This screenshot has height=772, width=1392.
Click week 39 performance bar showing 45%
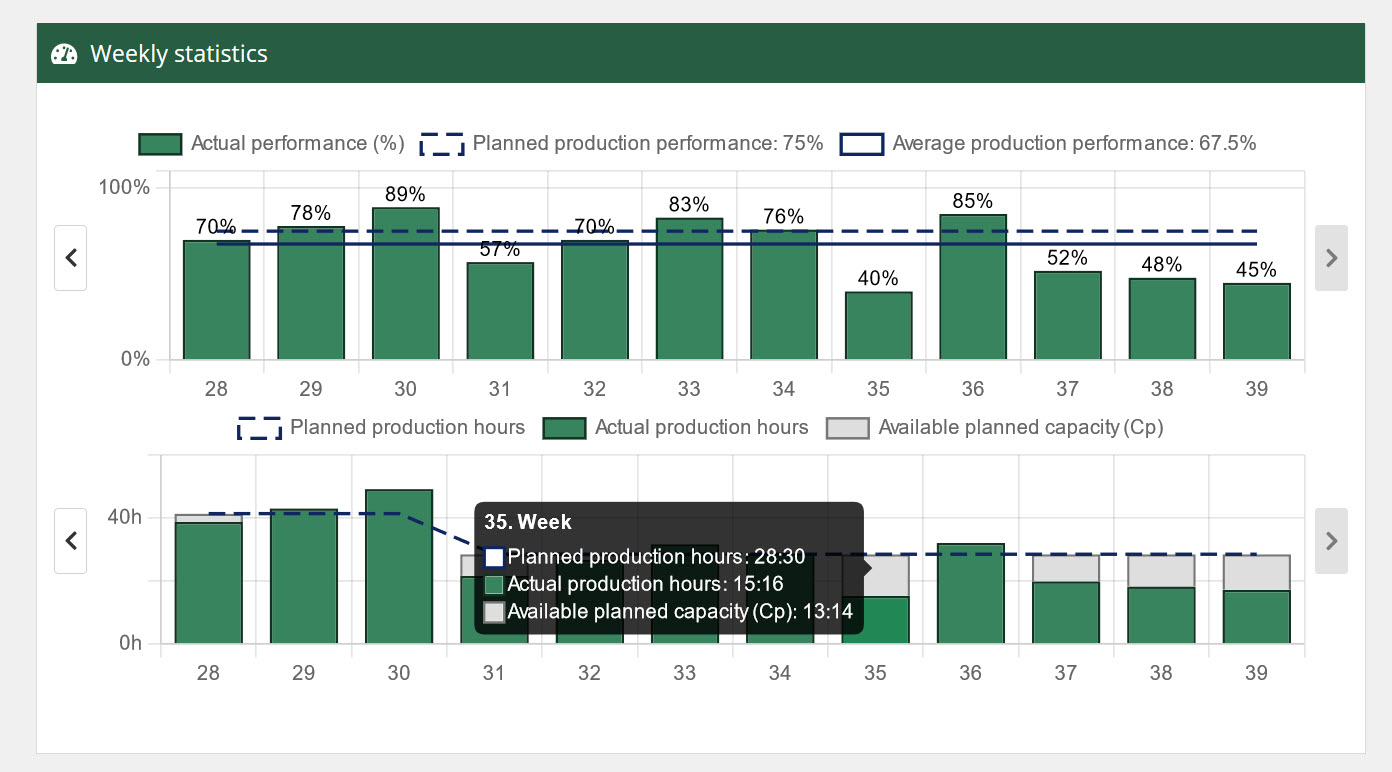1256,322
